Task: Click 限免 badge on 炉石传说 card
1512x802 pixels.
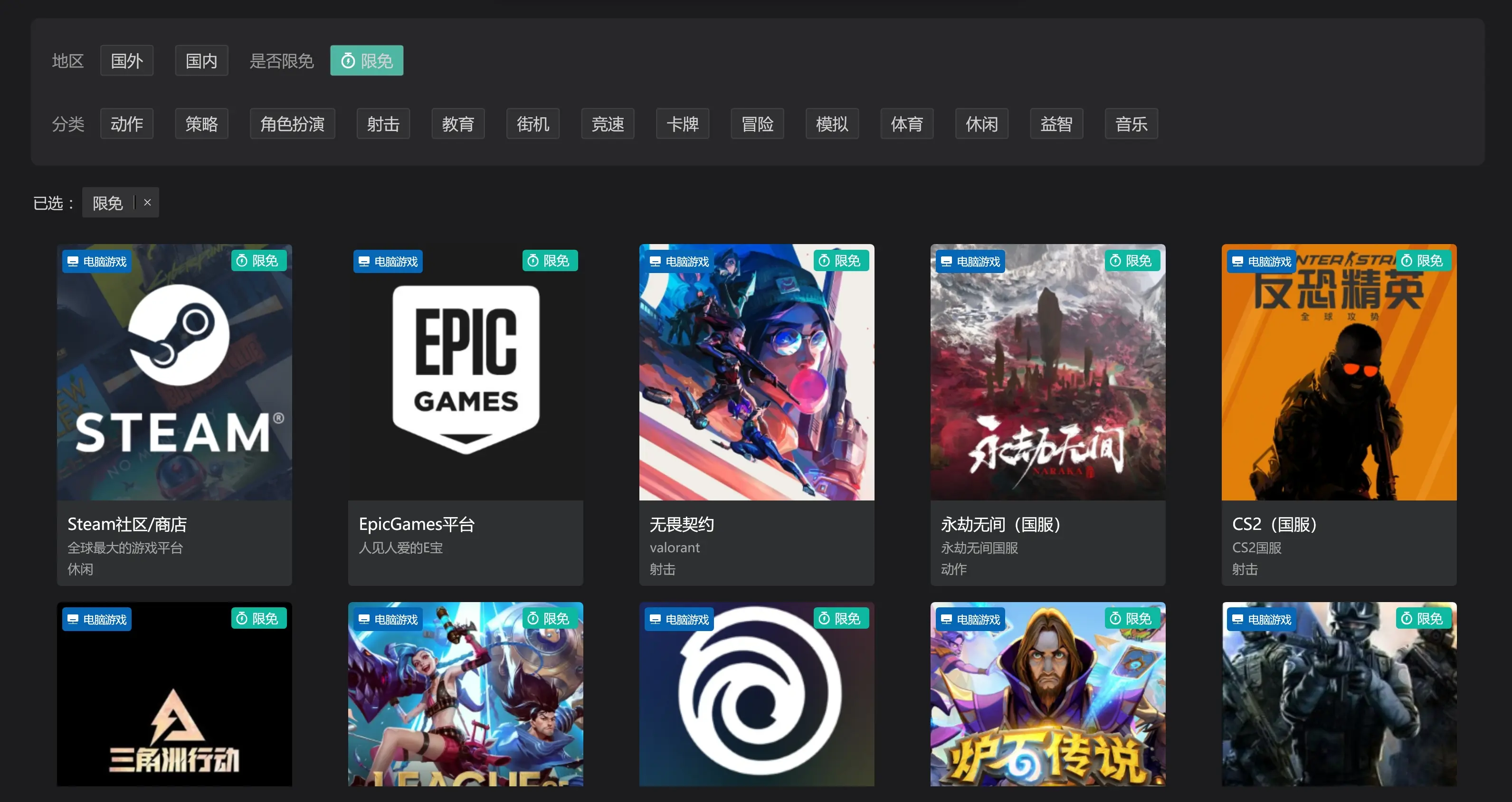Action: 1132,618
